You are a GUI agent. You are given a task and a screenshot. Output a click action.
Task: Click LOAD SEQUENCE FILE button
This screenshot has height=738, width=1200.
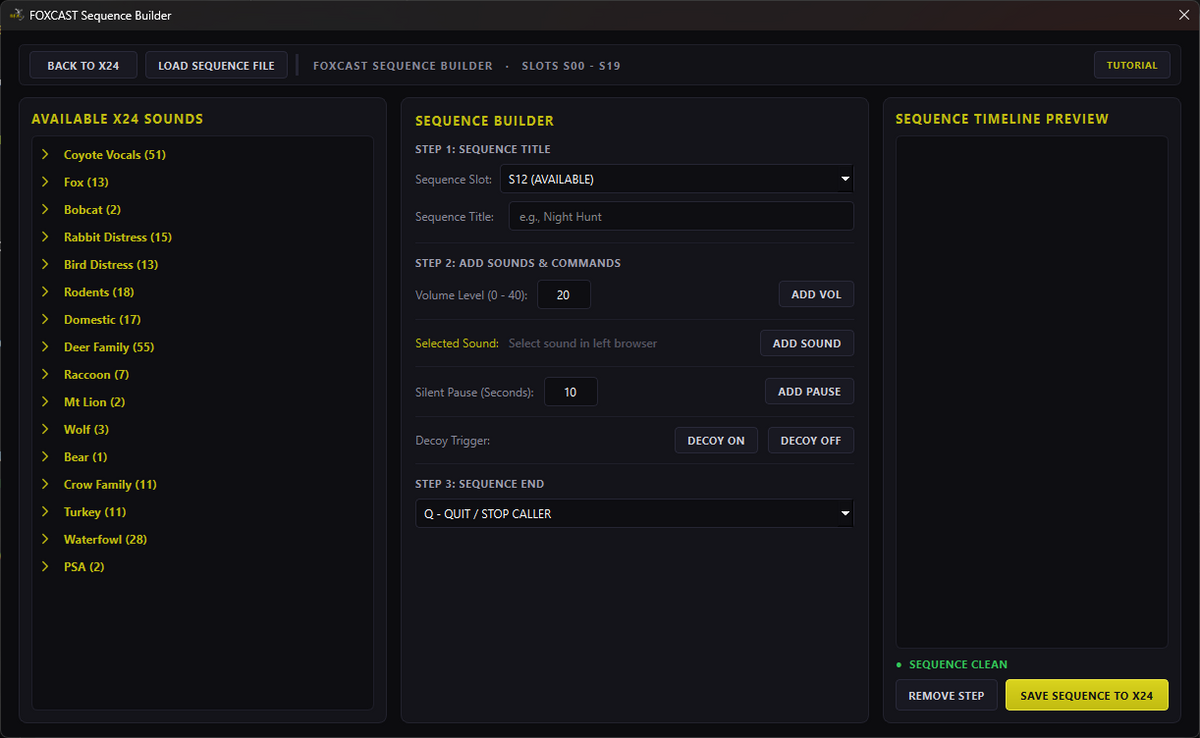pyautogui.click(x=216, y=65)
